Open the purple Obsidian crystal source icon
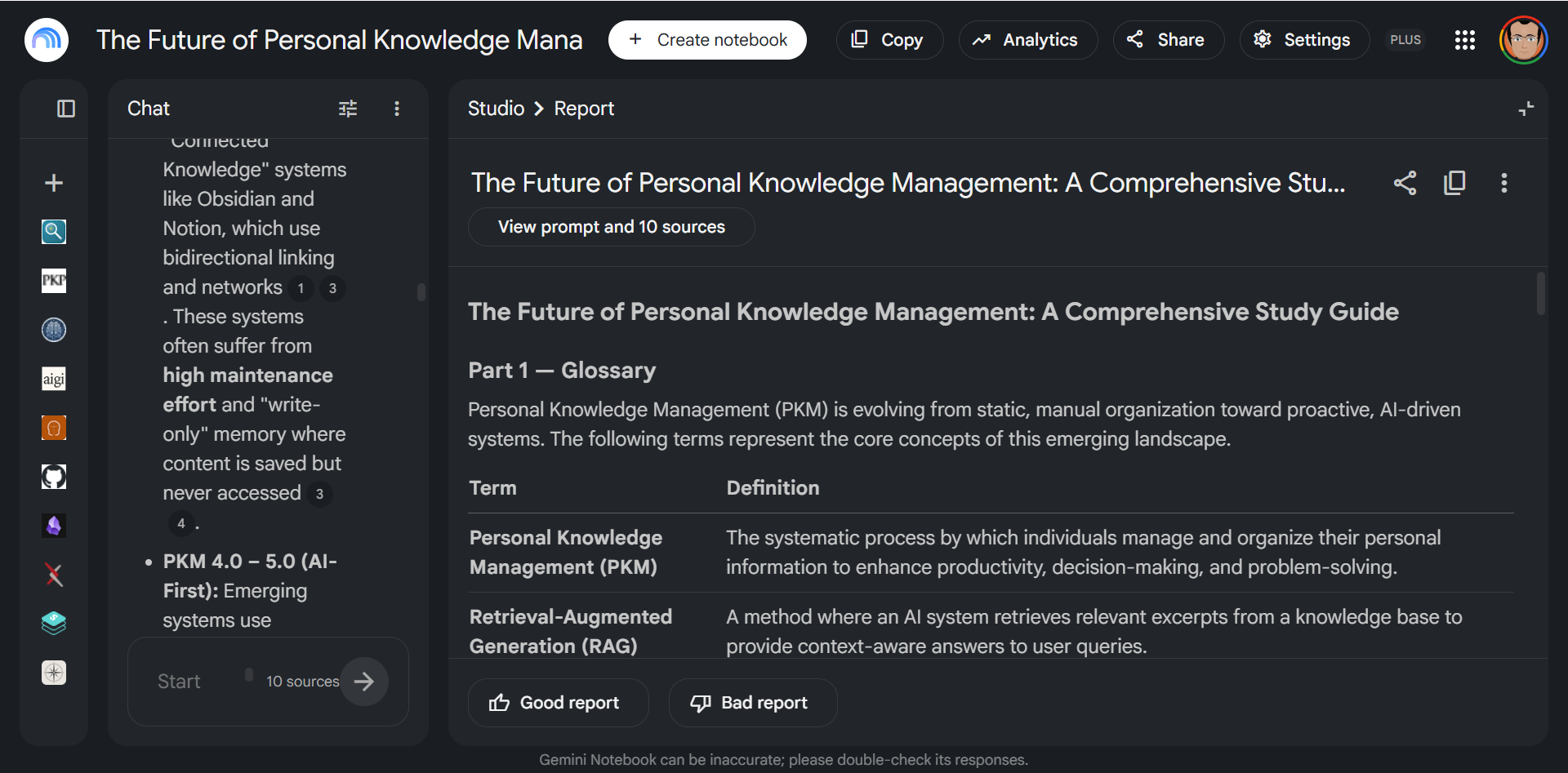The image size is (1568, 773). (x=54, y=526)
